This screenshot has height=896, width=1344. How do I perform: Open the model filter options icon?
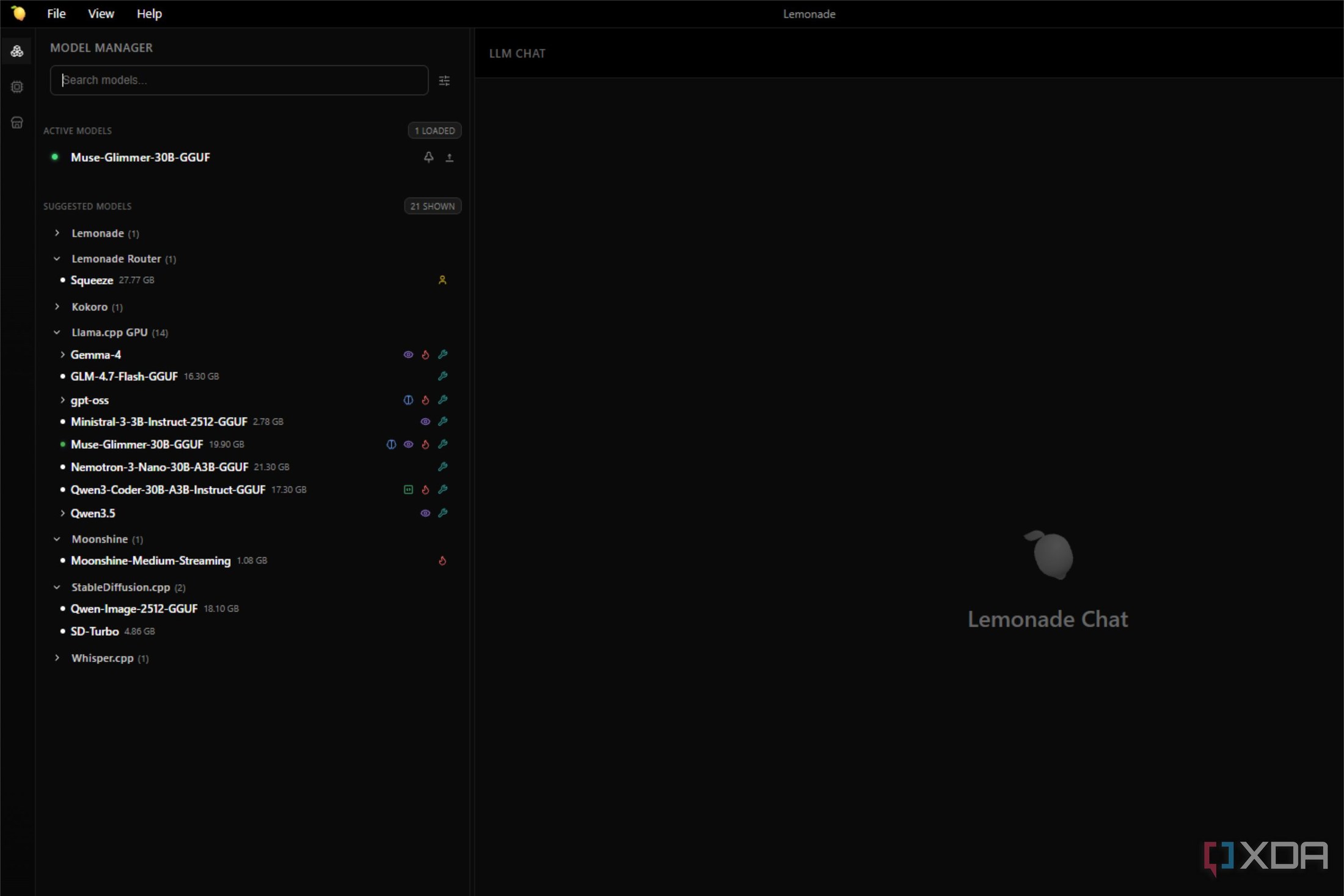click(x=444, y=81)
